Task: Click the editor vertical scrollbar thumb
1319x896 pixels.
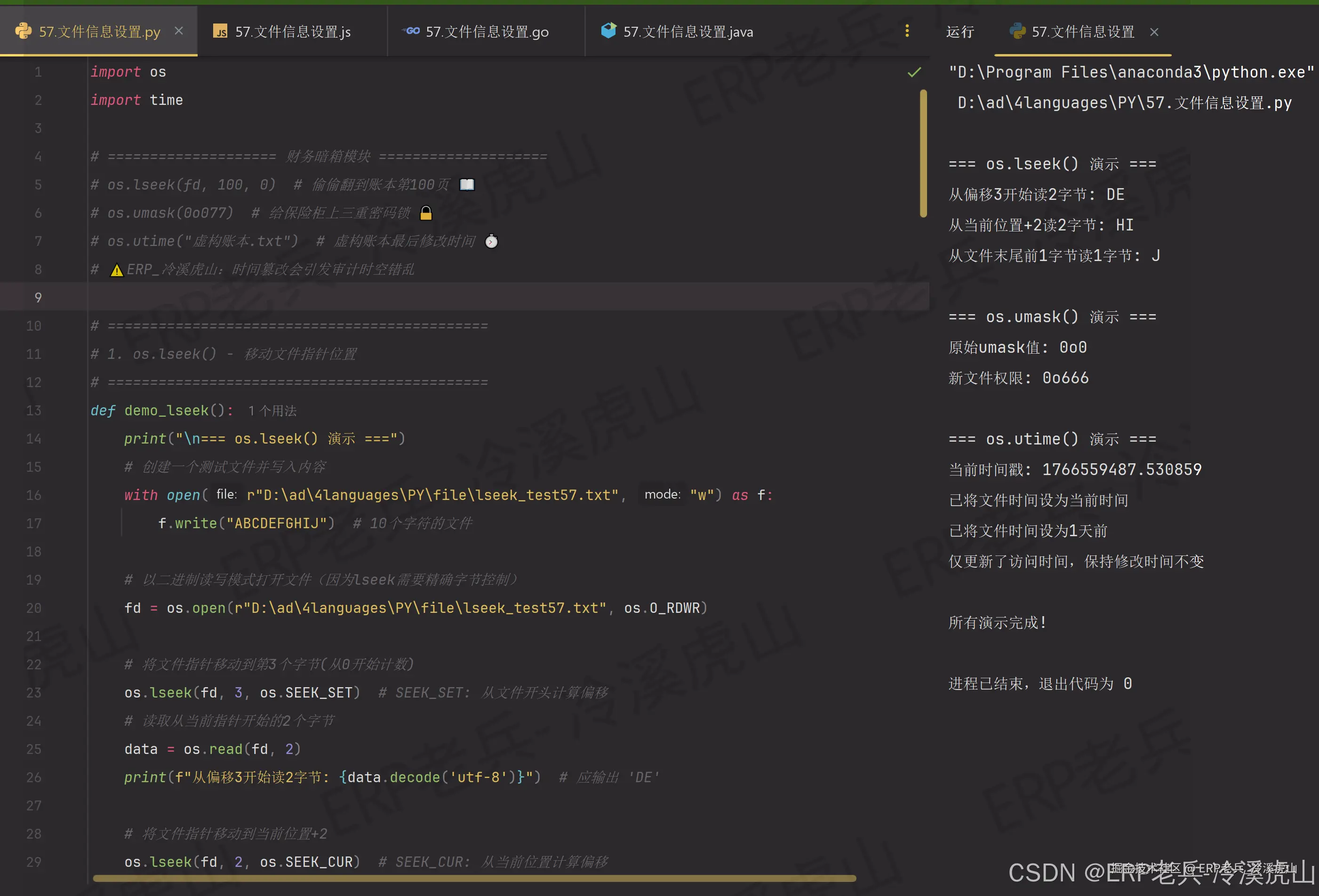Action: [x=923, y=153]
